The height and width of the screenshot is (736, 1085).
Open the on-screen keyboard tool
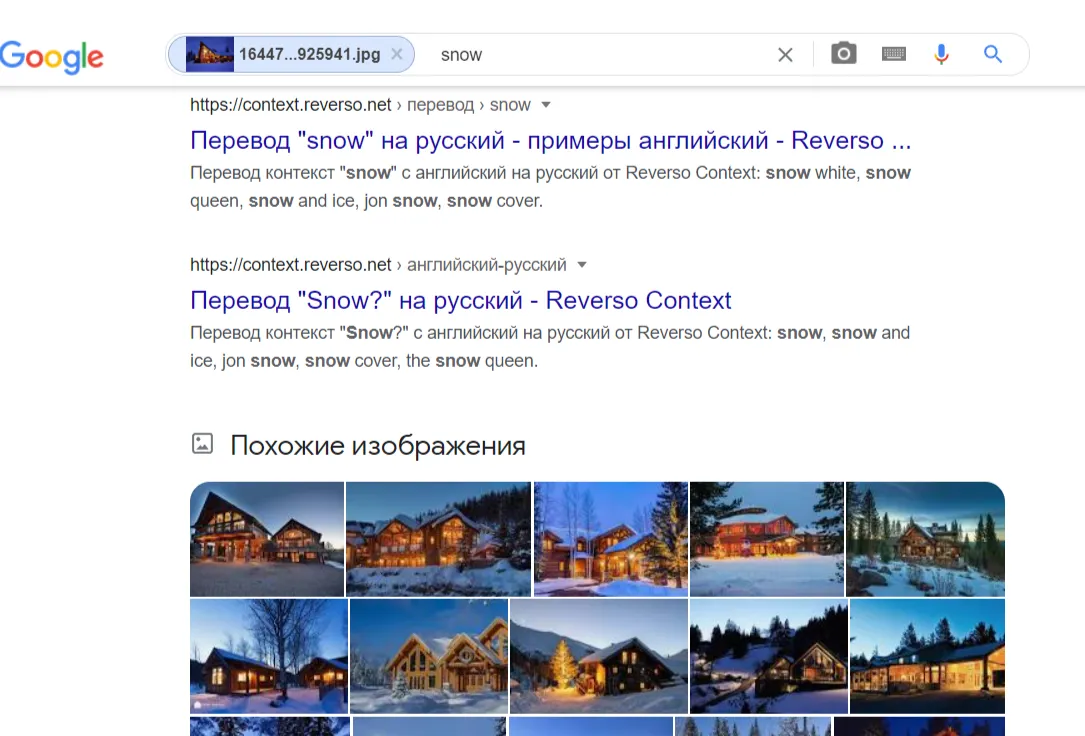[894, 54]
